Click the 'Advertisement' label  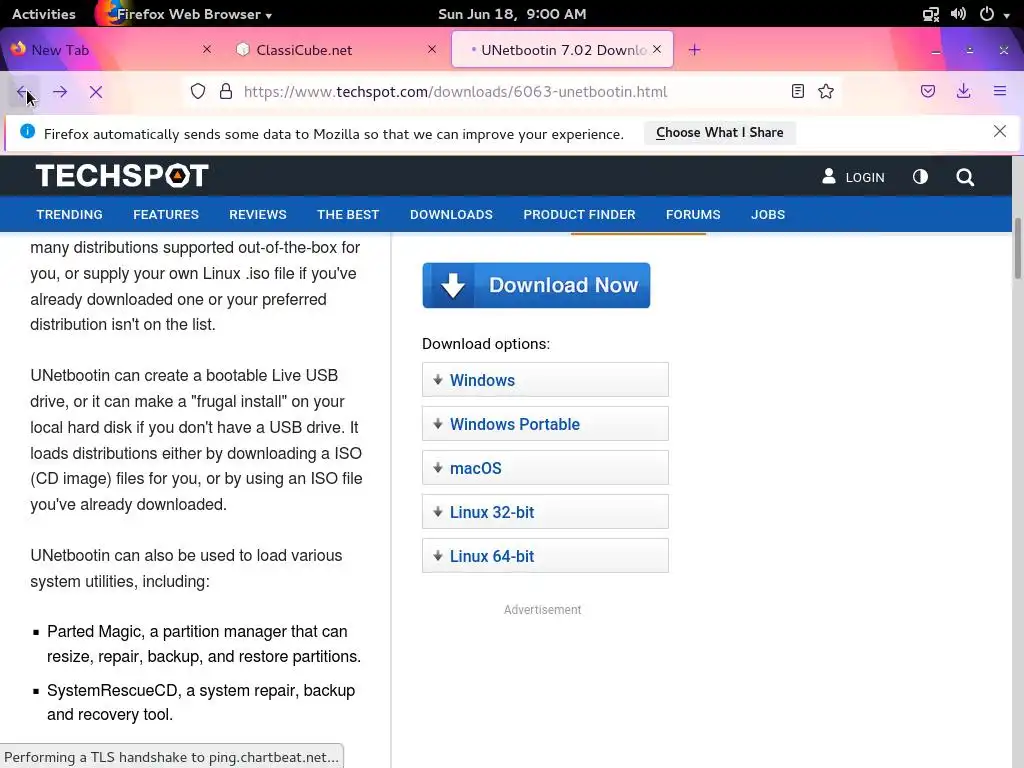(x=542, y=609)
